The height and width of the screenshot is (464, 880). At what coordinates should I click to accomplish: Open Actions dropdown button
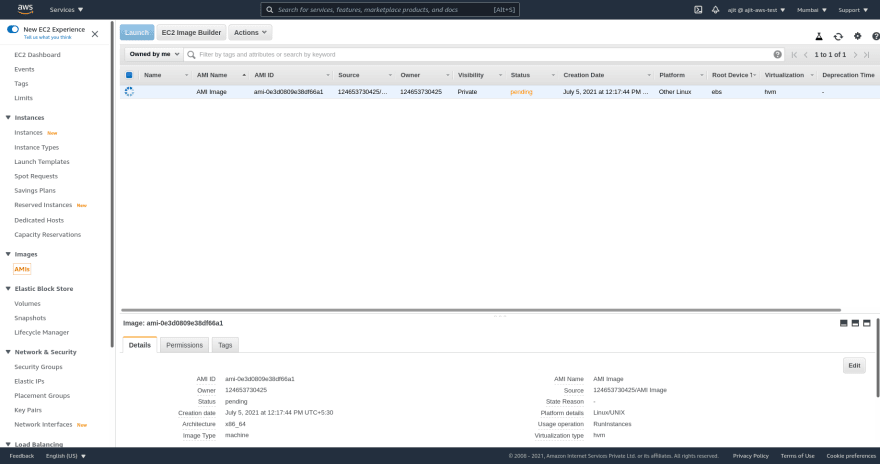tap(250, 33)
